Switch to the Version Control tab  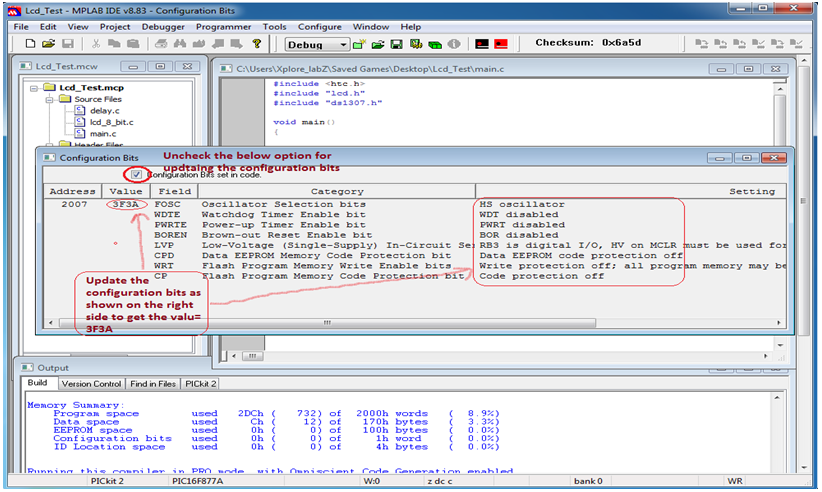[x=91, y=384]
